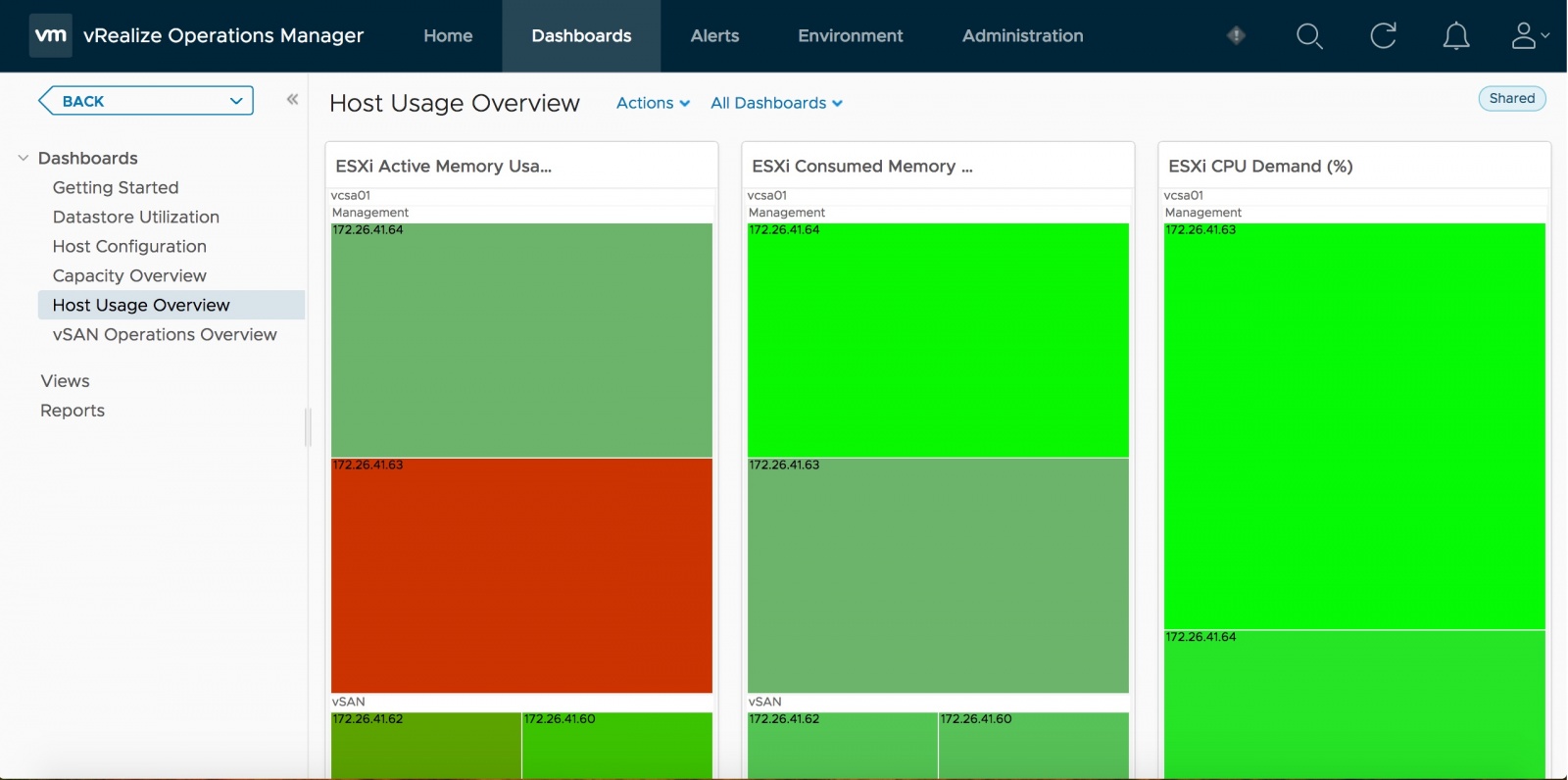The height and width of the screenshot is (780, 1568).
Task: Open the diamond notification icon in header
Action: tap(1236, 35)
